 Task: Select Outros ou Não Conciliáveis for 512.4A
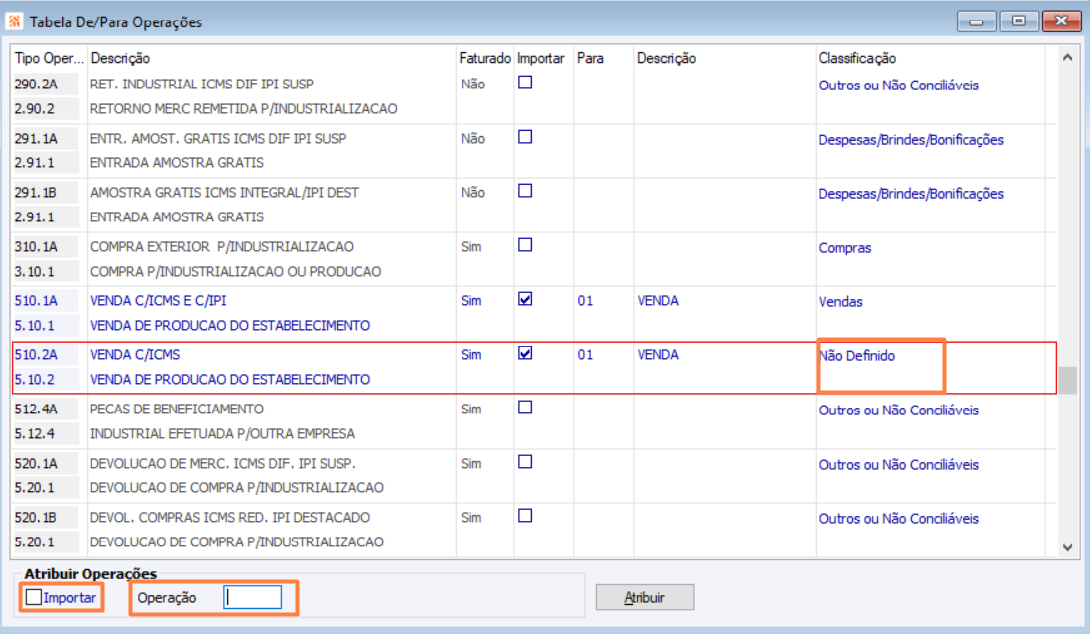[898, 410]
